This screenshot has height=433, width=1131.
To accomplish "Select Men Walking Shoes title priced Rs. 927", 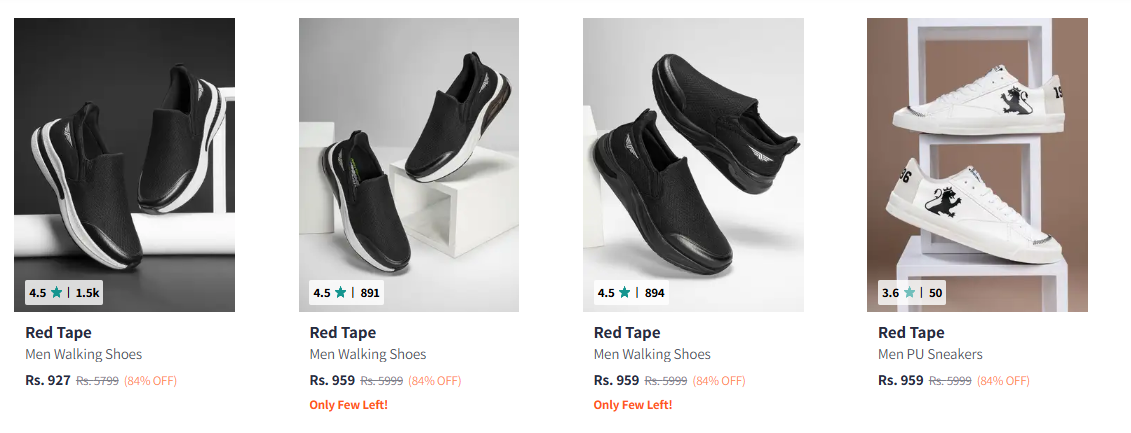I will [x=84, y=354].
